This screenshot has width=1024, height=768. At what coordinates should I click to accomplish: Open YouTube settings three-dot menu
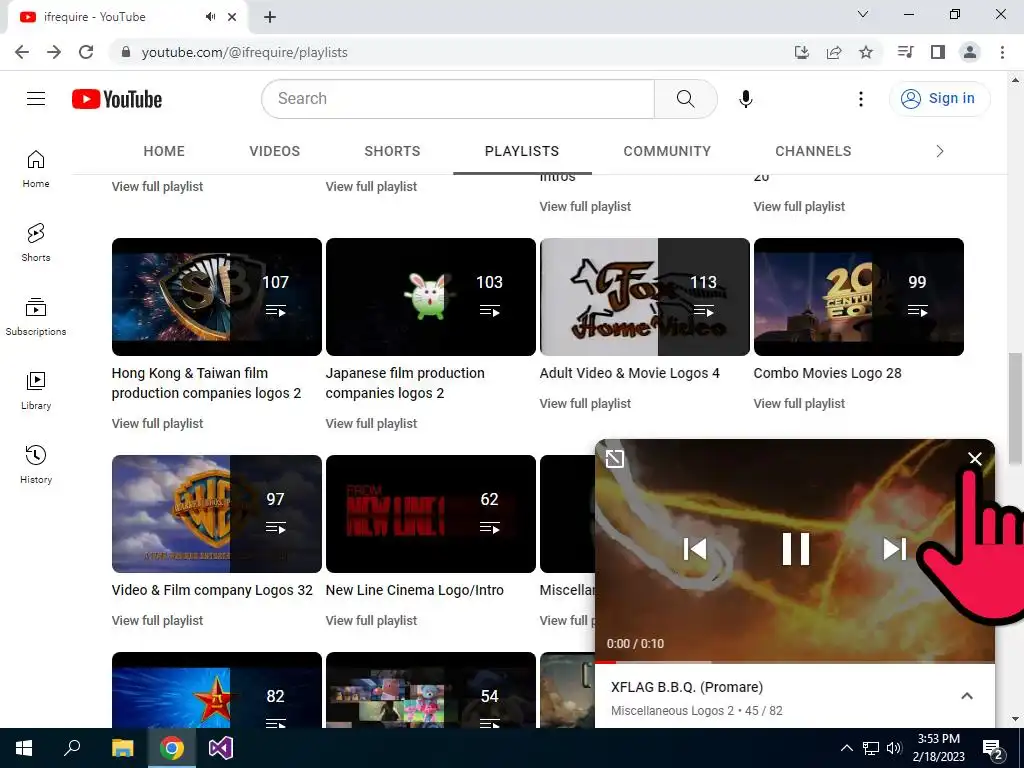861,99
